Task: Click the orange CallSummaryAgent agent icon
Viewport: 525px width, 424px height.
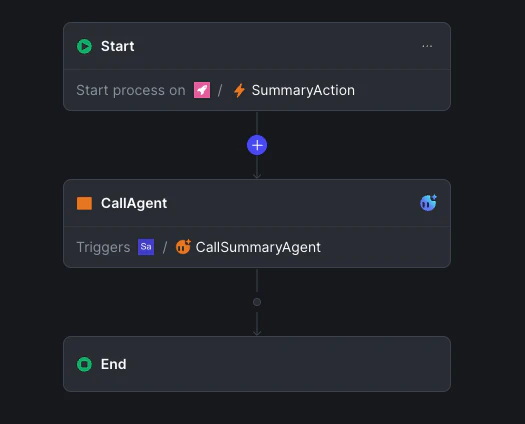Action: click(183, 247)
